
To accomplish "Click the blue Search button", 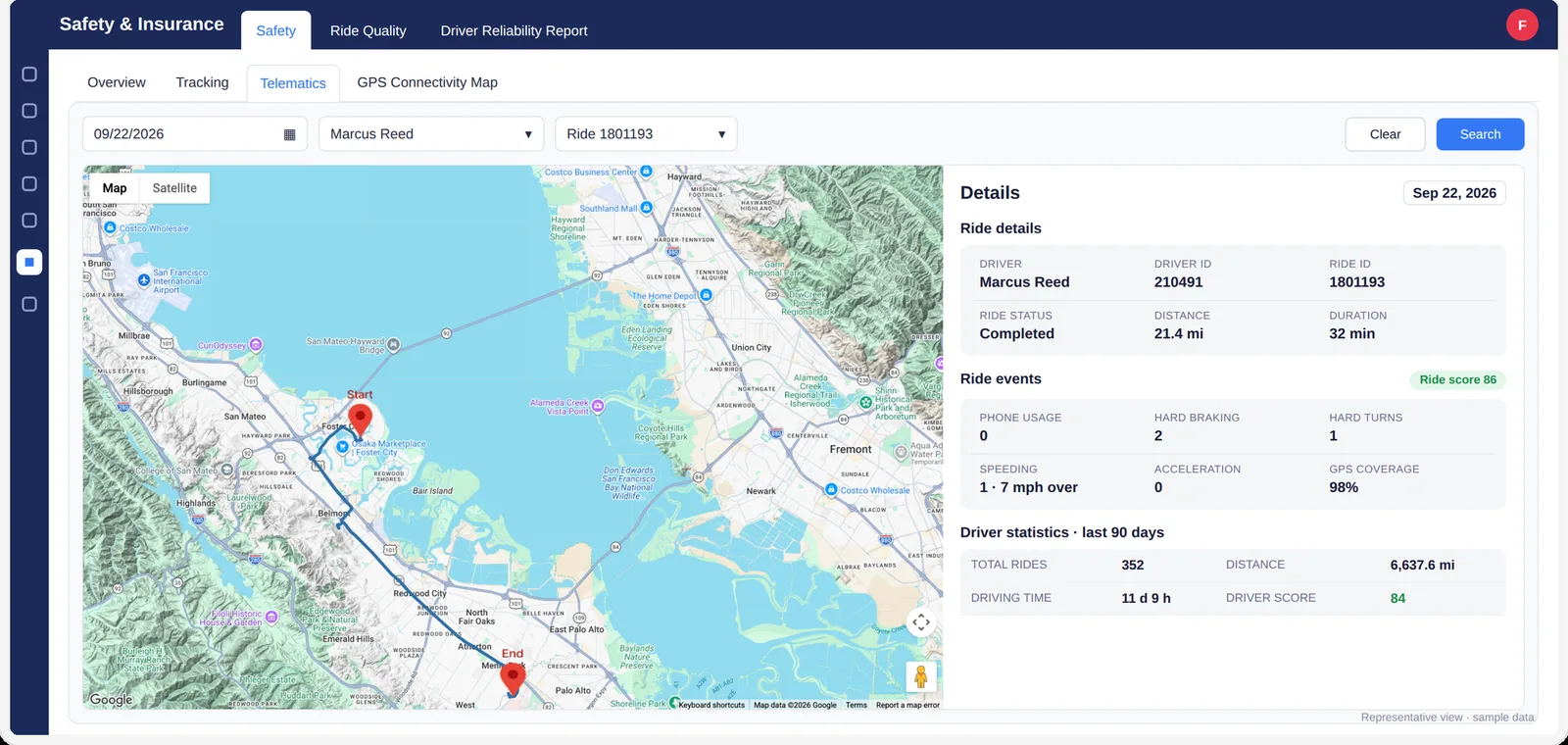I will pyautogui.click(x=1480, y=134).
